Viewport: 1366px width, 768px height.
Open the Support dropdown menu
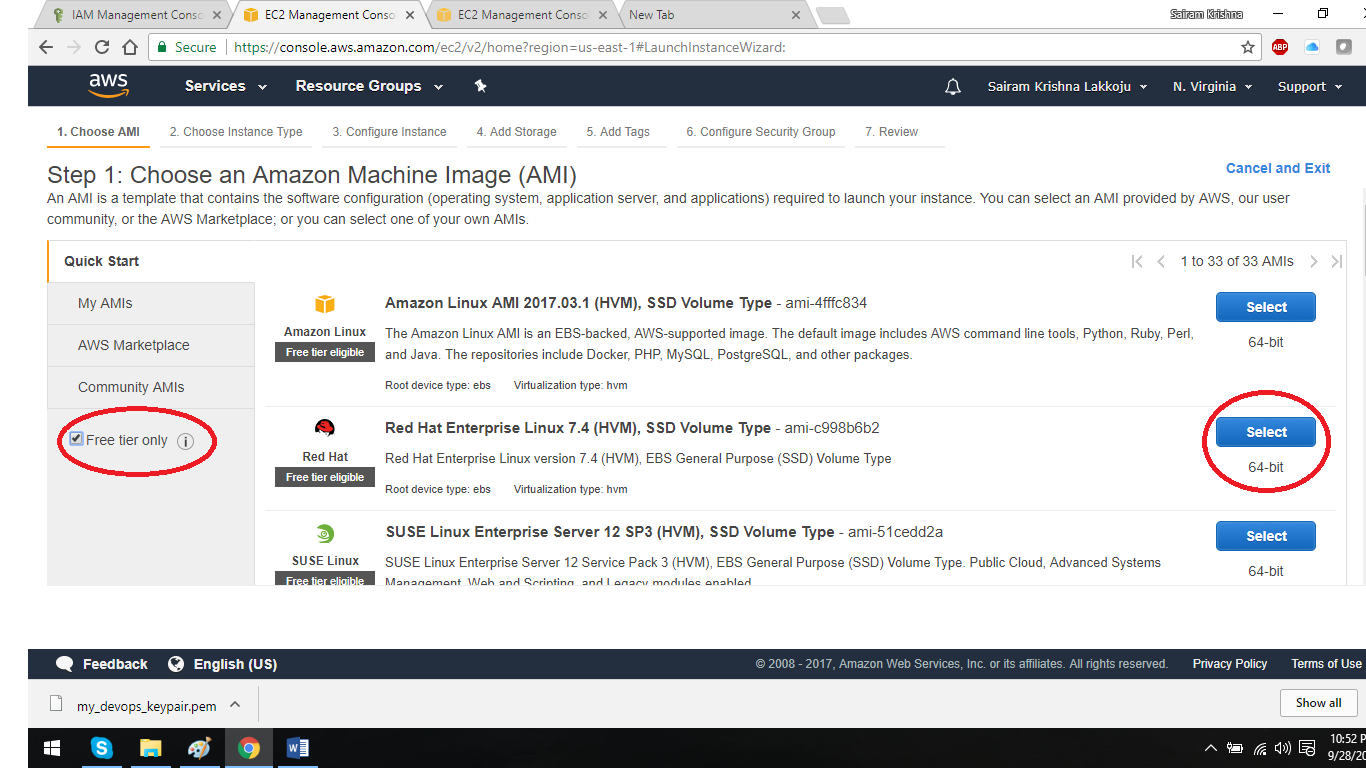1310,87
